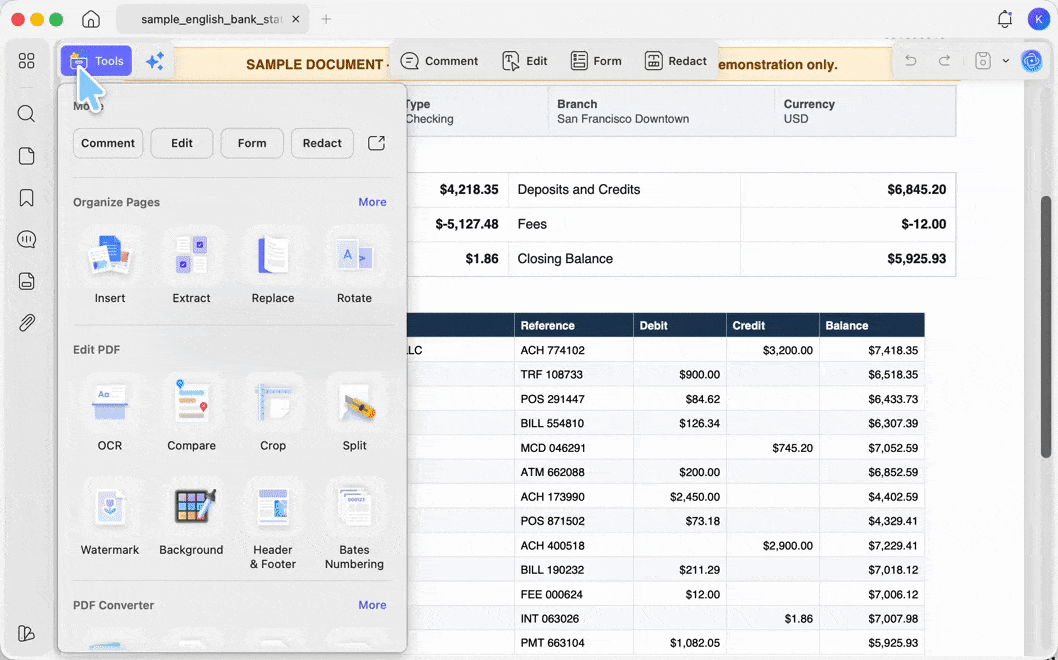Click the Save icon
The height and width of the screenshot is (660, 1058).
(982, 61)
